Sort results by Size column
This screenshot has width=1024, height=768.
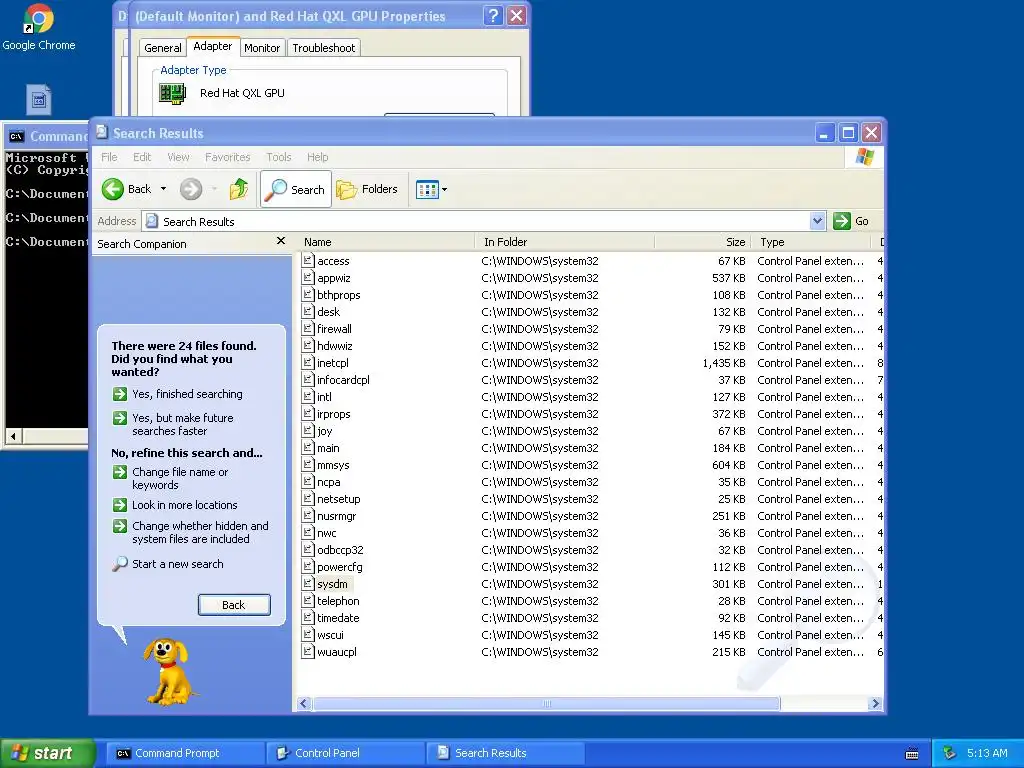pos(703,242)
